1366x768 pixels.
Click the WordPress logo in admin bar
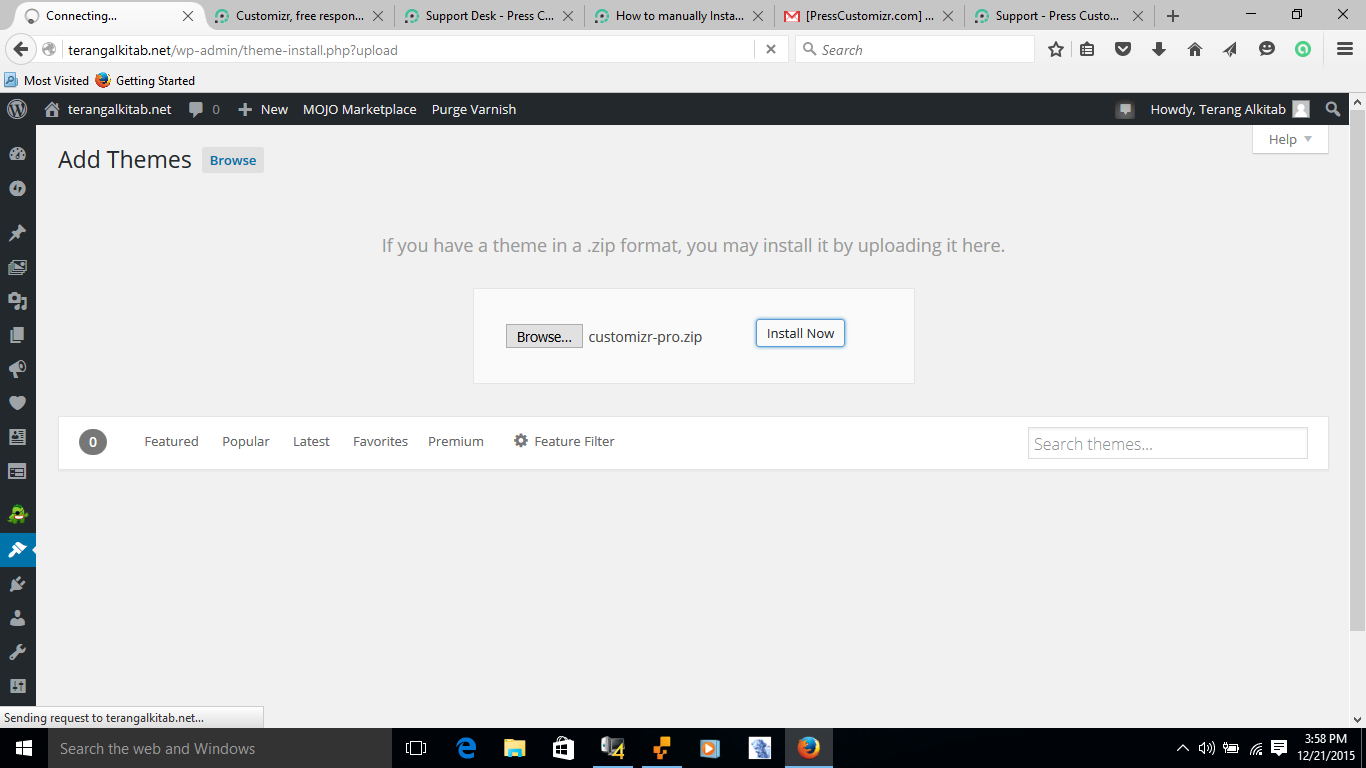point(17,110)
